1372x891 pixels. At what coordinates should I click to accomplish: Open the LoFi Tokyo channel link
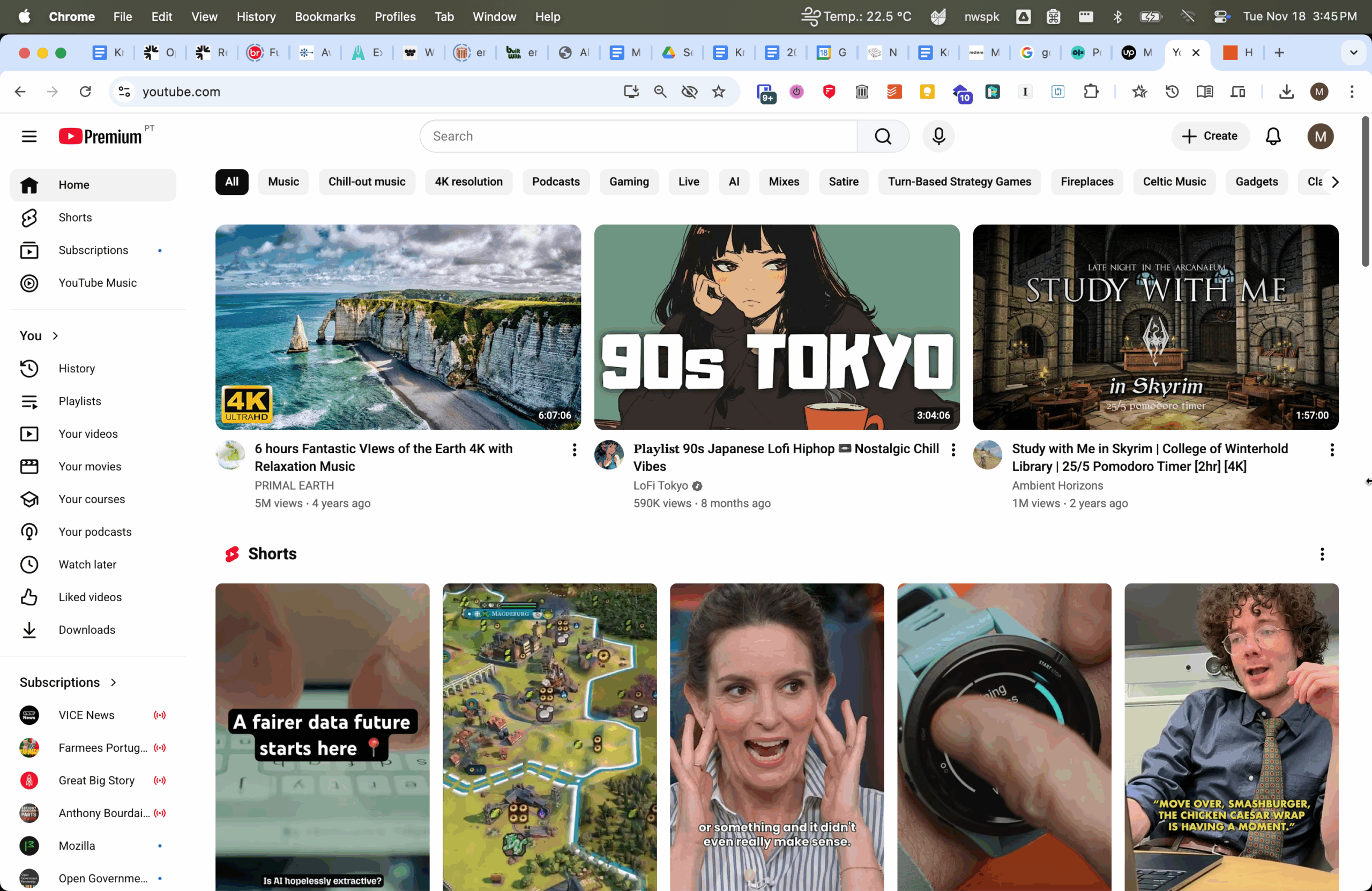[x=660, y=485]
